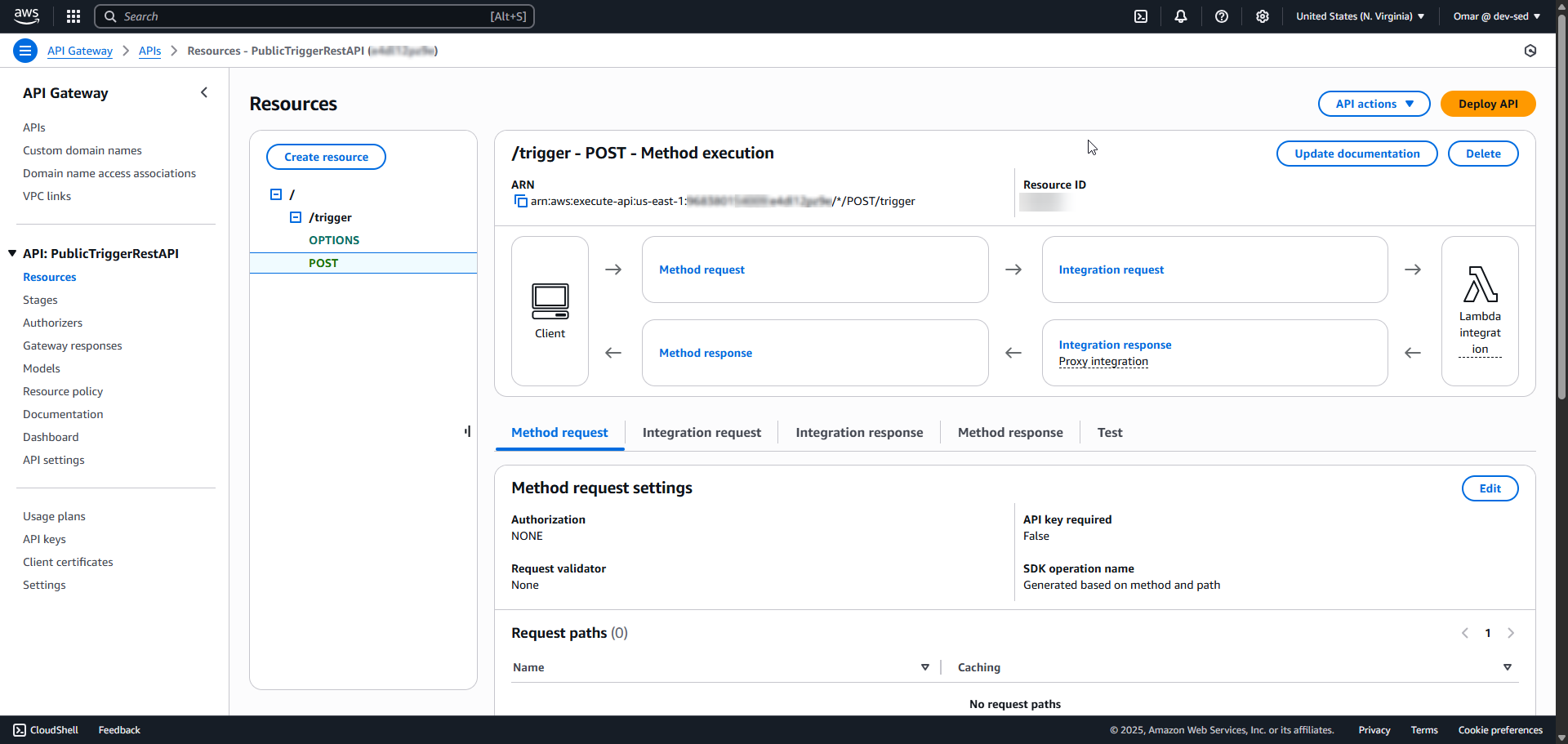Open Gateway responses in the sidebar
This screenshot has width=1568, height=744.
pyautogui.click(x=72, y=345)
